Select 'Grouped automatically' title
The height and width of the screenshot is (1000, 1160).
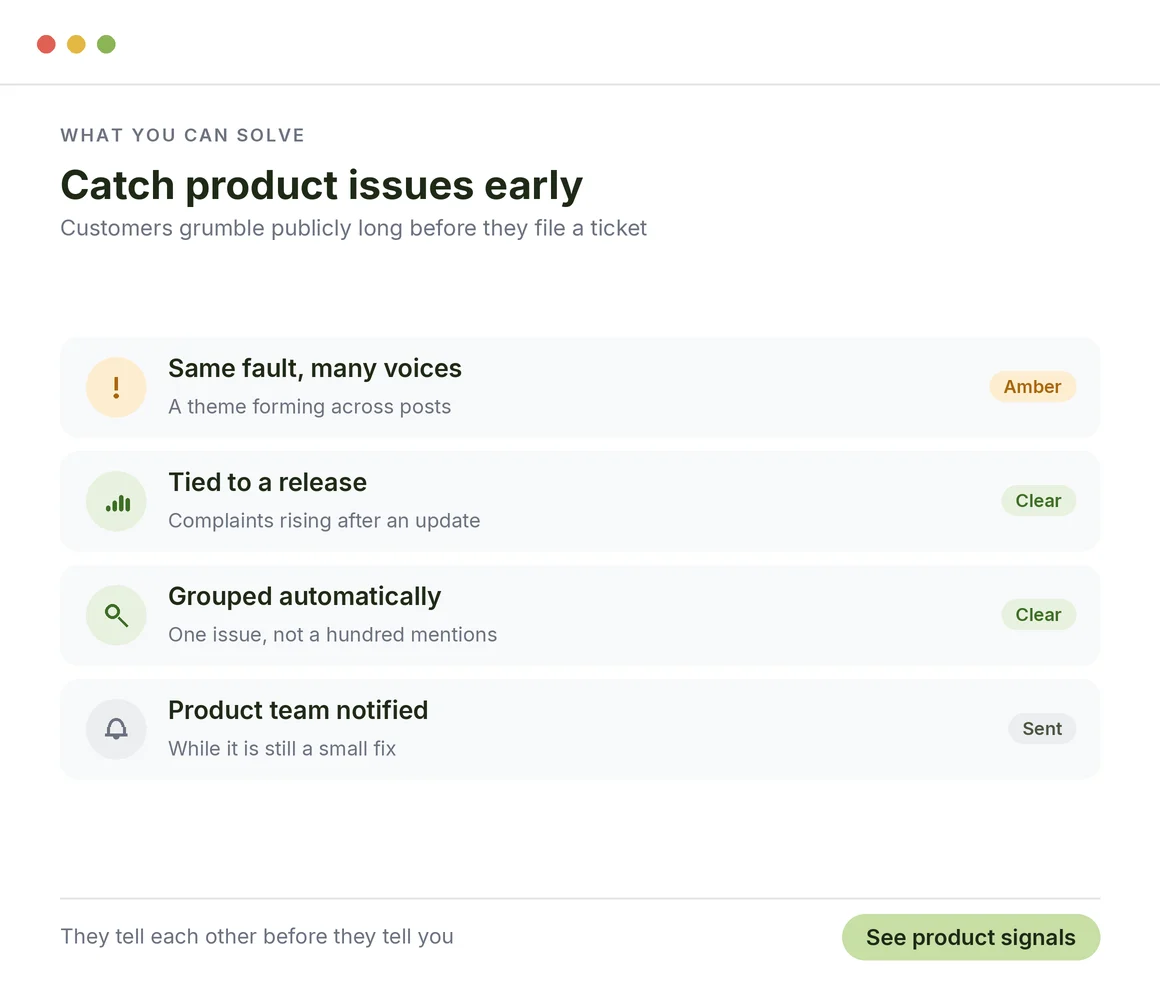304,596
